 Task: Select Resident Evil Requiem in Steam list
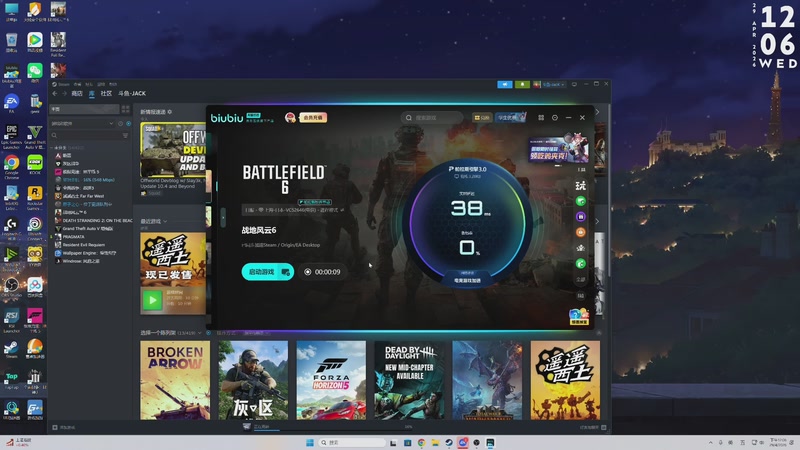coord(80,245)
